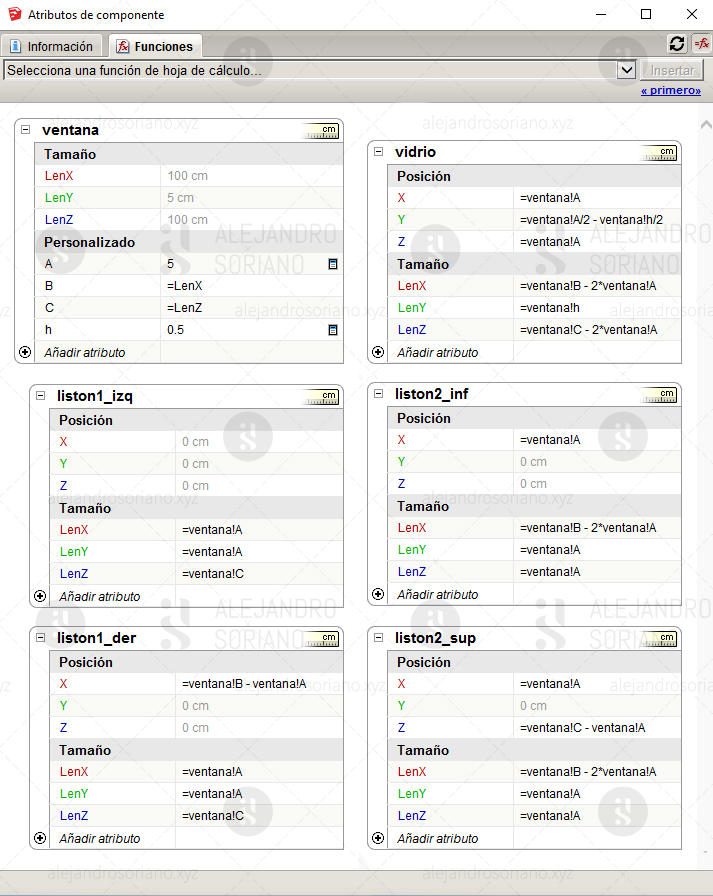This screenshot has height=896, width=713.
Task: Click the vidrio LenY formula field
Action: (x=597, y=308)
